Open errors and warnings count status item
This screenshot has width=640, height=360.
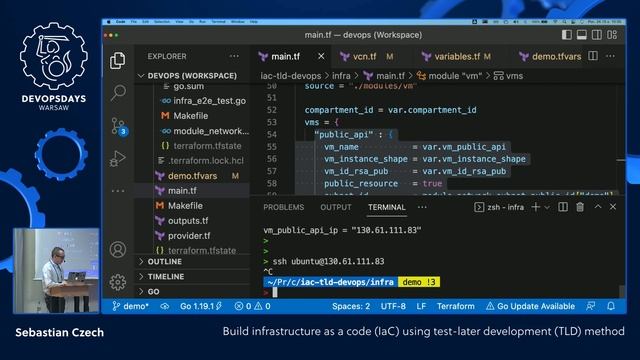[252, 306]
